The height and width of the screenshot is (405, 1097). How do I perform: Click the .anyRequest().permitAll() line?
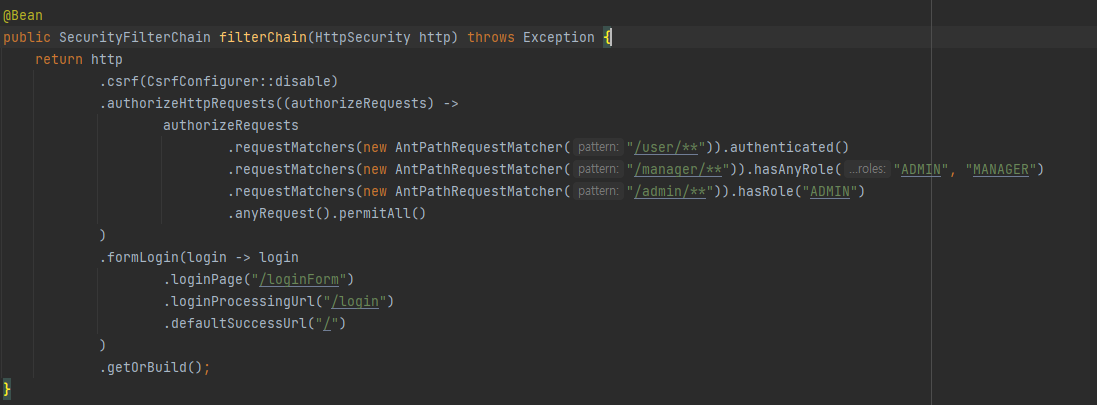(x=327, y=213)
